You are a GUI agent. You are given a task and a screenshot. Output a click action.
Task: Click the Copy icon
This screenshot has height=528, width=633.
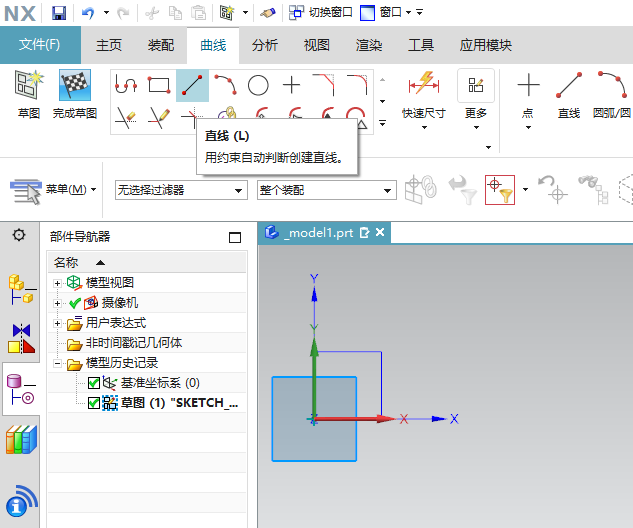point(175,13)
